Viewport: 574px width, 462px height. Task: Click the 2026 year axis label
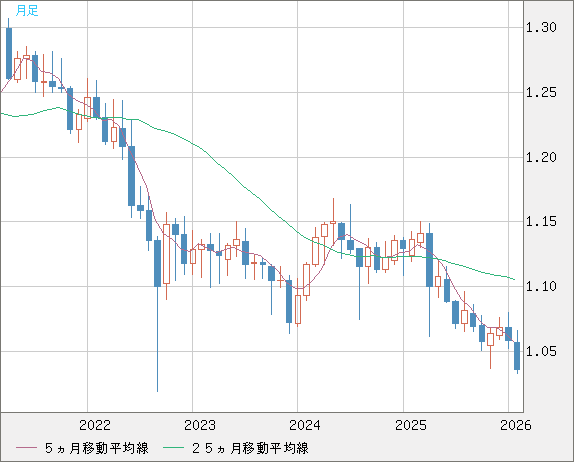pos(516,425)
